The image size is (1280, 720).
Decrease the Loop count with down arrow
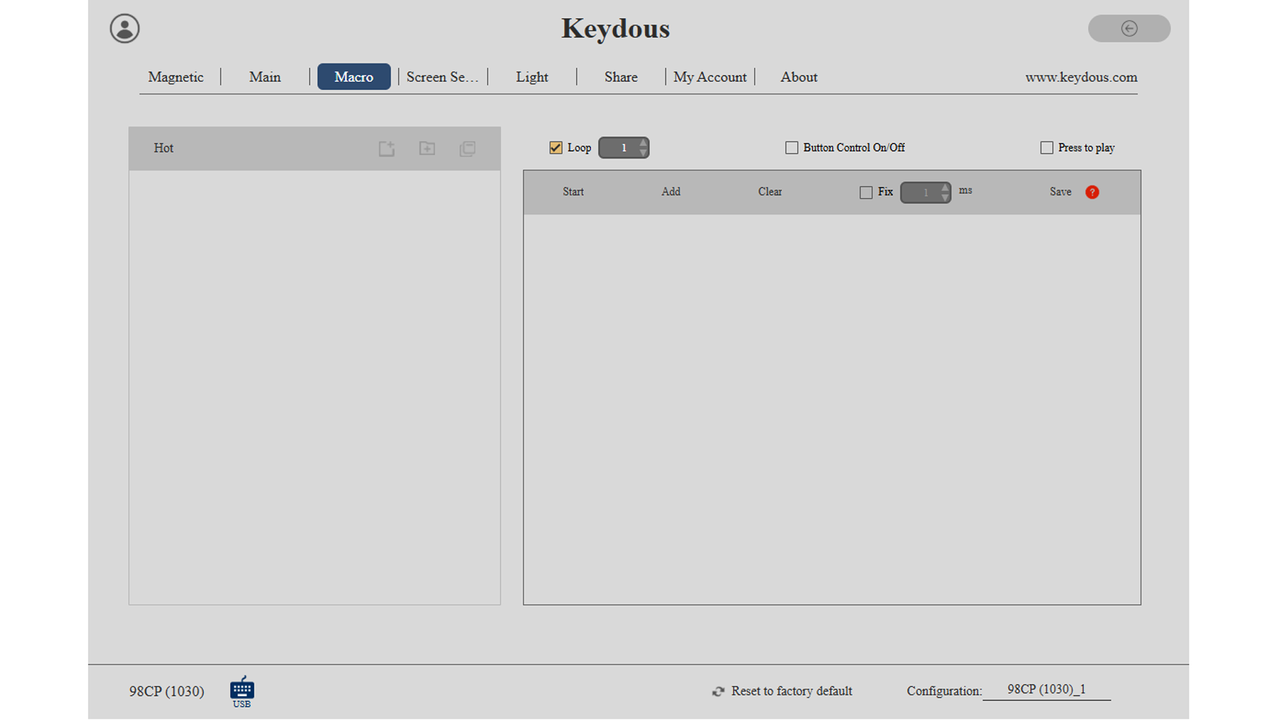[x=643, y=153]
